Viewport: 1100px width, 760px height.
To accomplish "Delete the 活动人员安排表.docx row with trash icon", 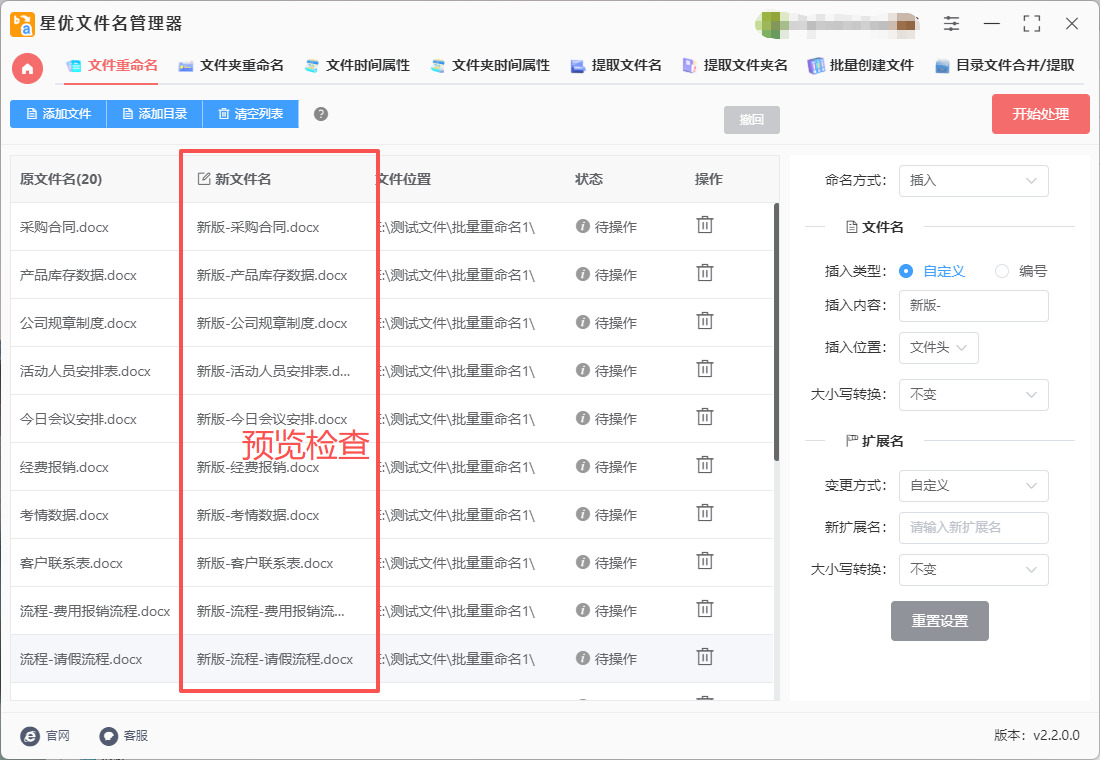I will pyautogui.click(x=704, y=369).
